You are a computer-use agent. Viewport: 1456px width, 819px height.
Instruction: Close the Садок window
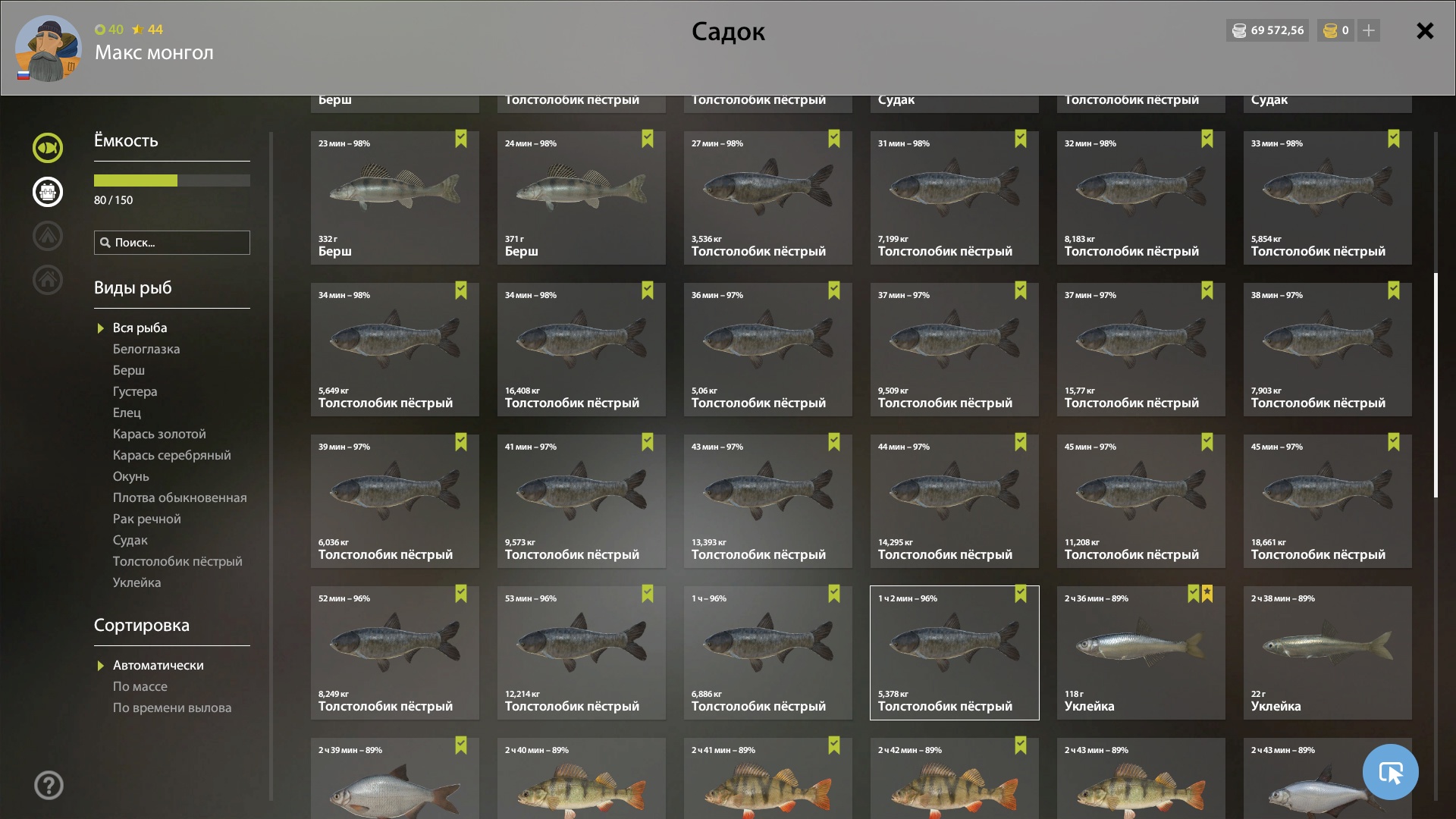coord(1425,30)
